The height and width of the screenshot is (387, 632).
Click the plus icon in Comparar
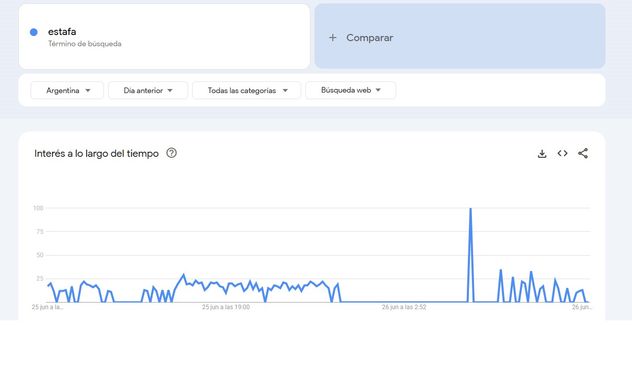[x=333, y=37]
